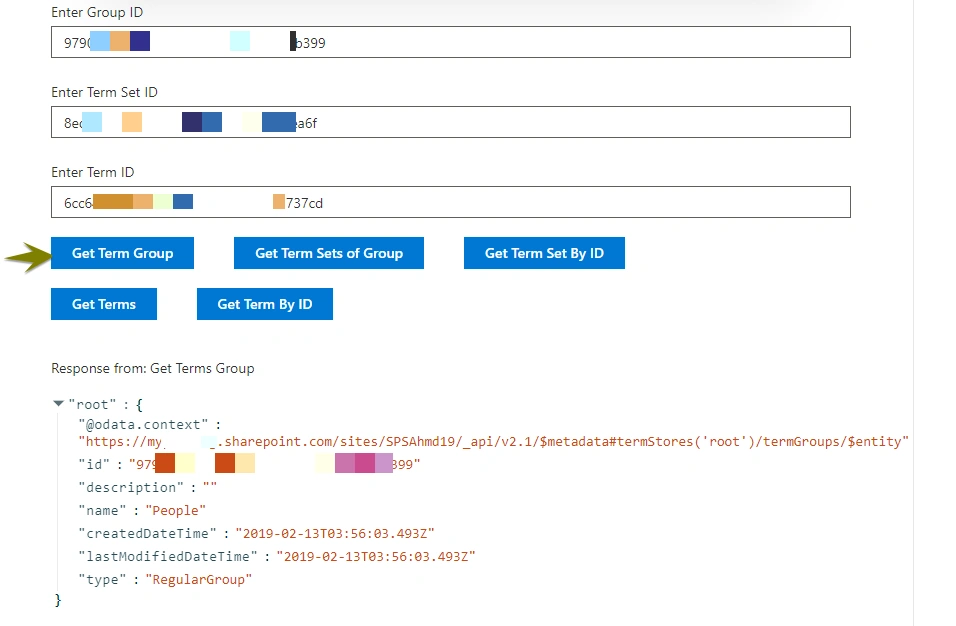This screenshot has width=956, height=626.
Task: Click the "type" key in JSON response
Action: coord(102,579)
